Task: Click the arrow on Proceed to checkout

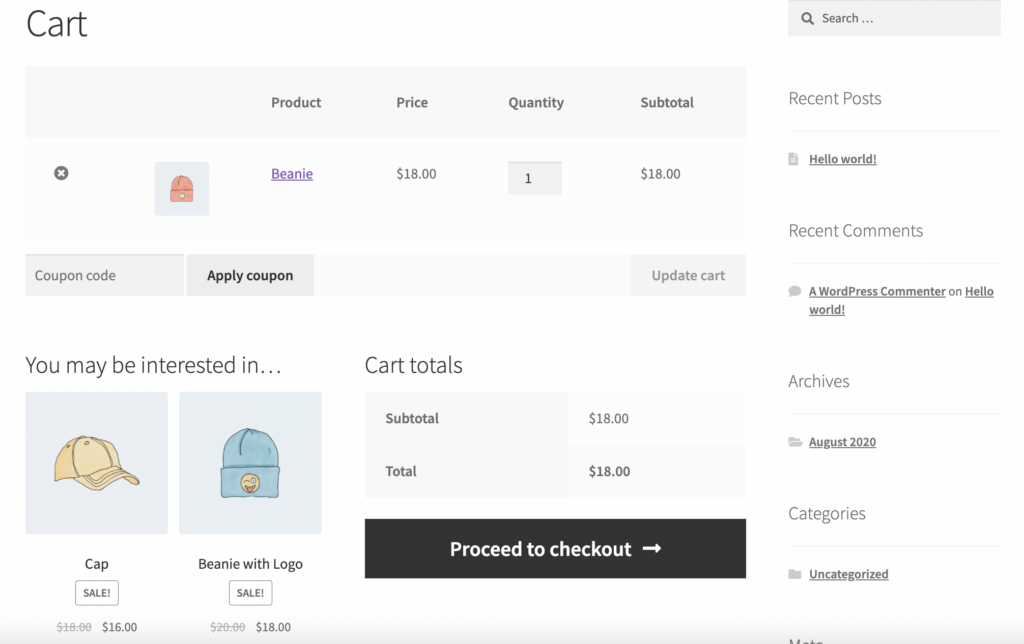Action: [652, 548]
